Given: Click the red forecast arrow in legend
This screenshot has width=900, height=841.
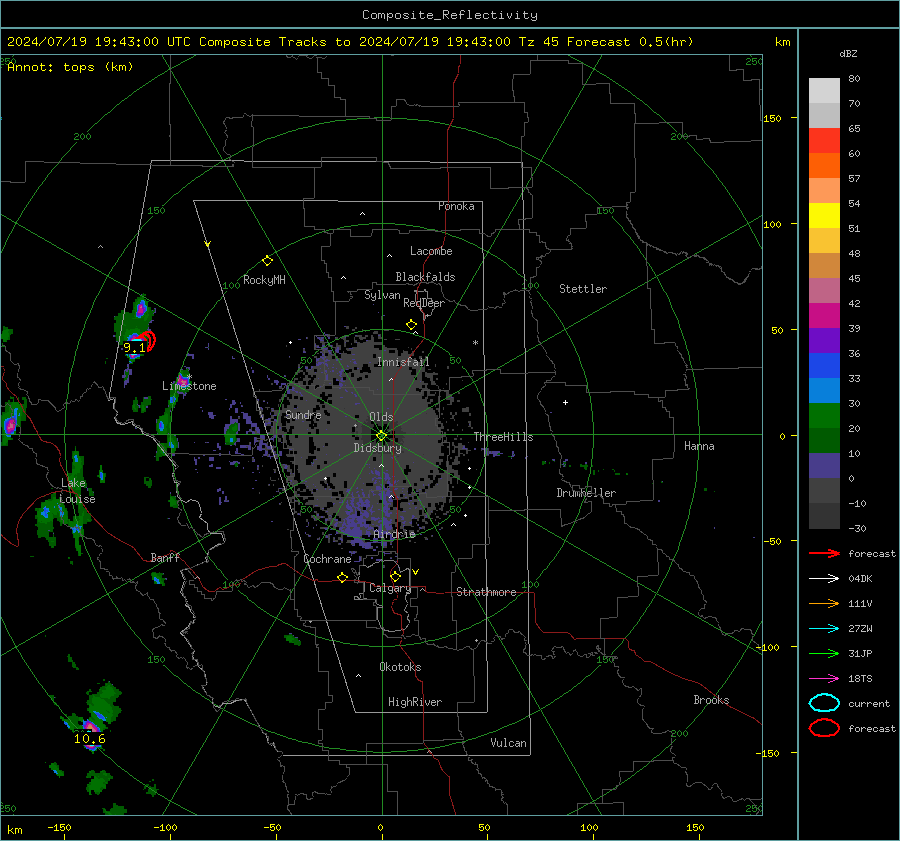Looking at the screenshot, I should 824,553.
